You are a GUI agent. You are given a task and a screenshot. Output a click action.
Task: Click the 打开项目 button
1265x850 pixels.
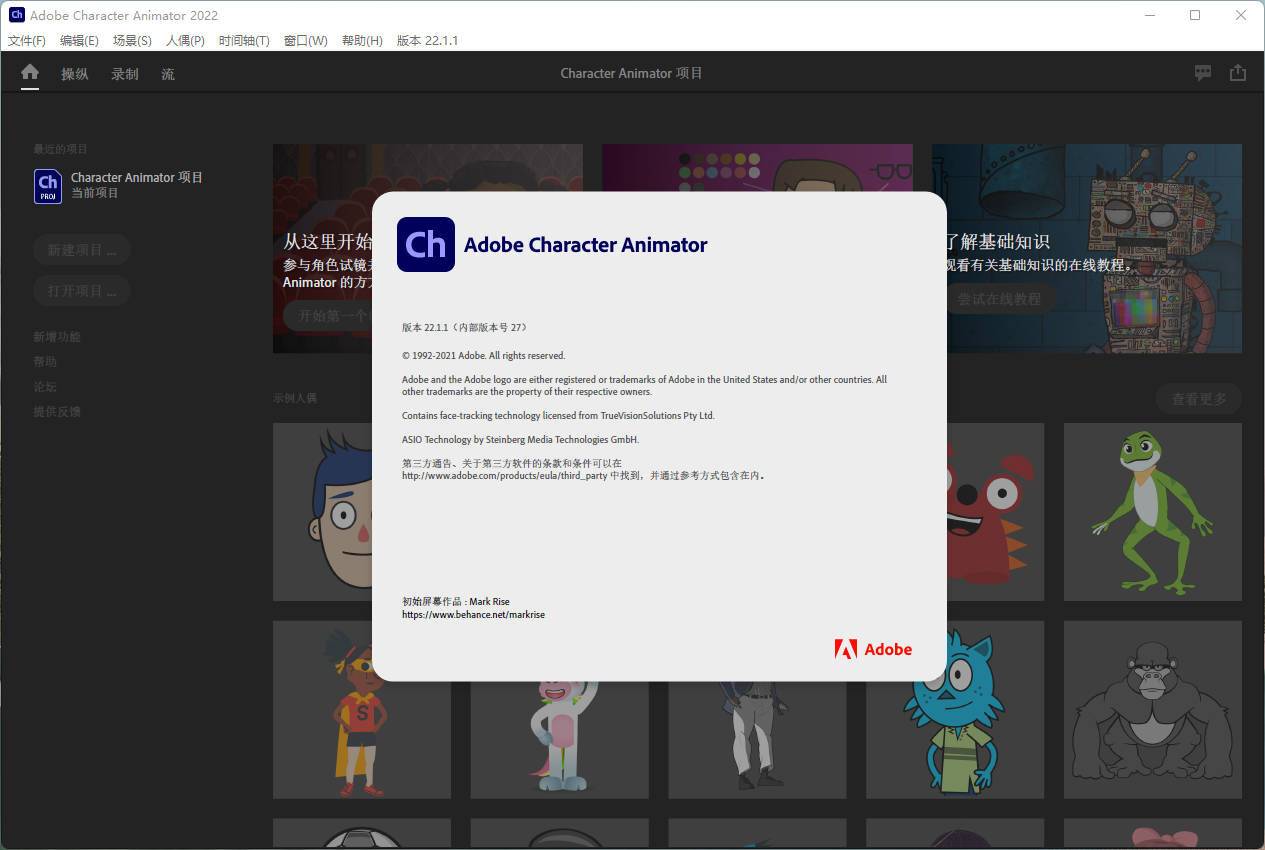(82, 291)
